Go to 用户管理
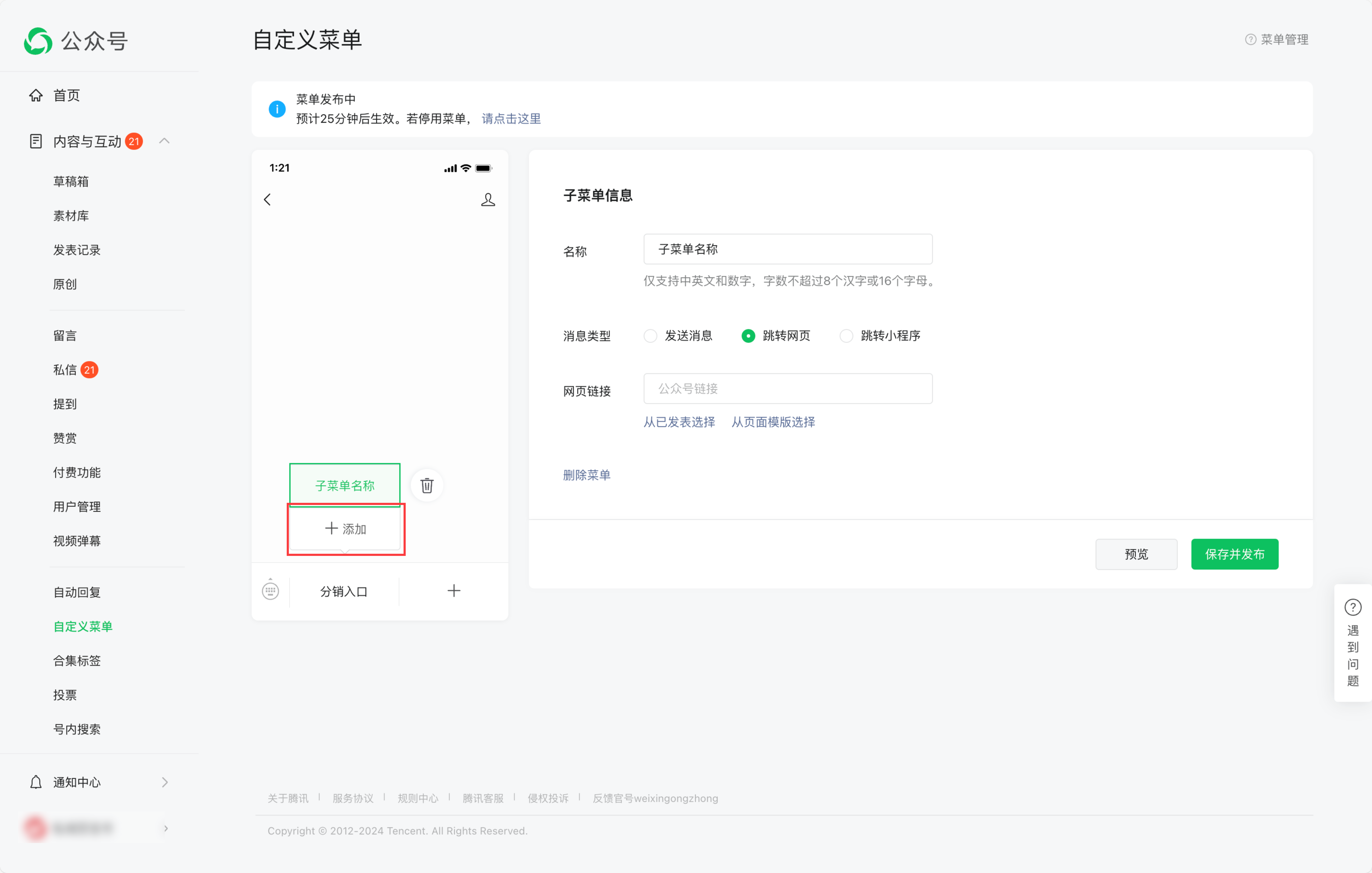The width and height of the screenshot is (1372, 873). tap(77, 507)
